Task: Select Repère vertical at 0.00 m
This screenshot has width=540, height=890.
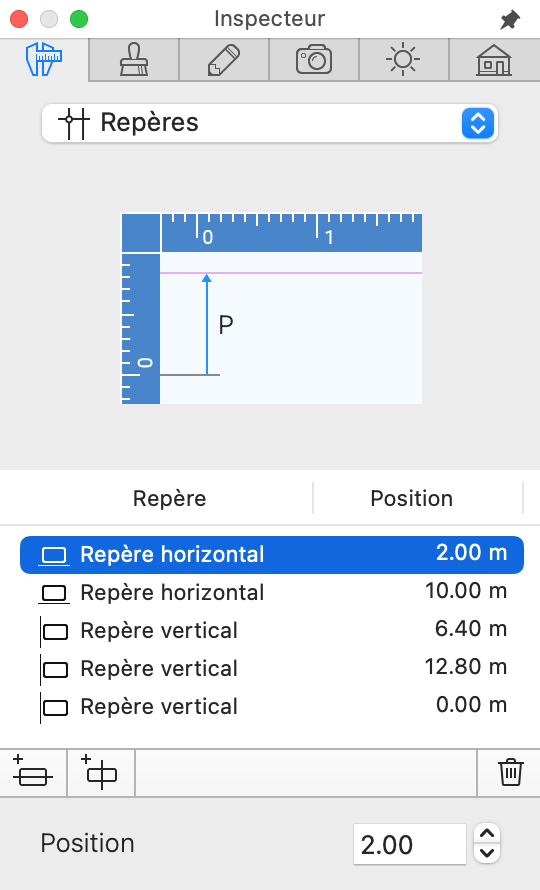Action: coord(271,707)
